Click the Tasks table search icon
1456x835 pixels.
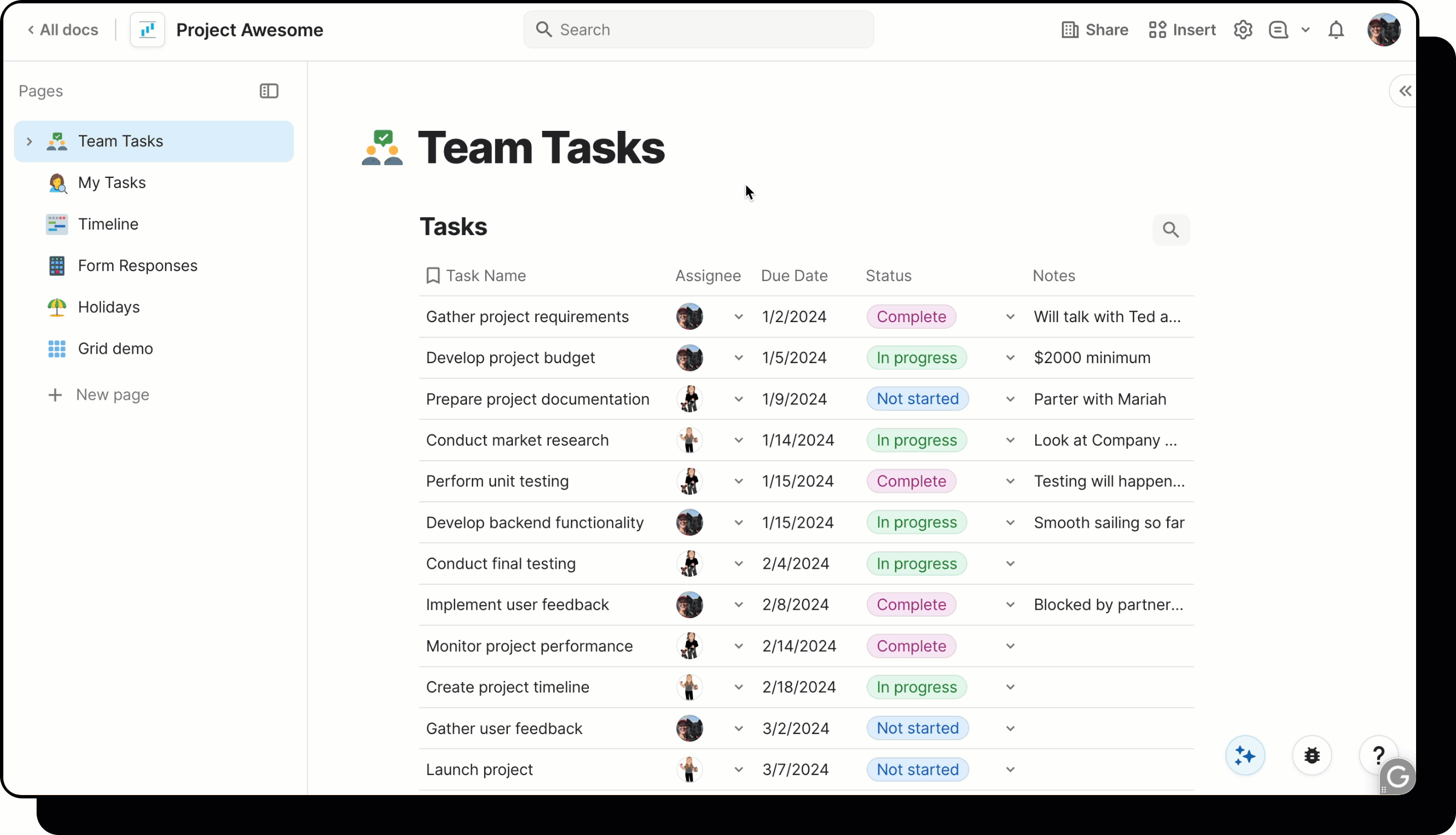[x=1170, y=230]
